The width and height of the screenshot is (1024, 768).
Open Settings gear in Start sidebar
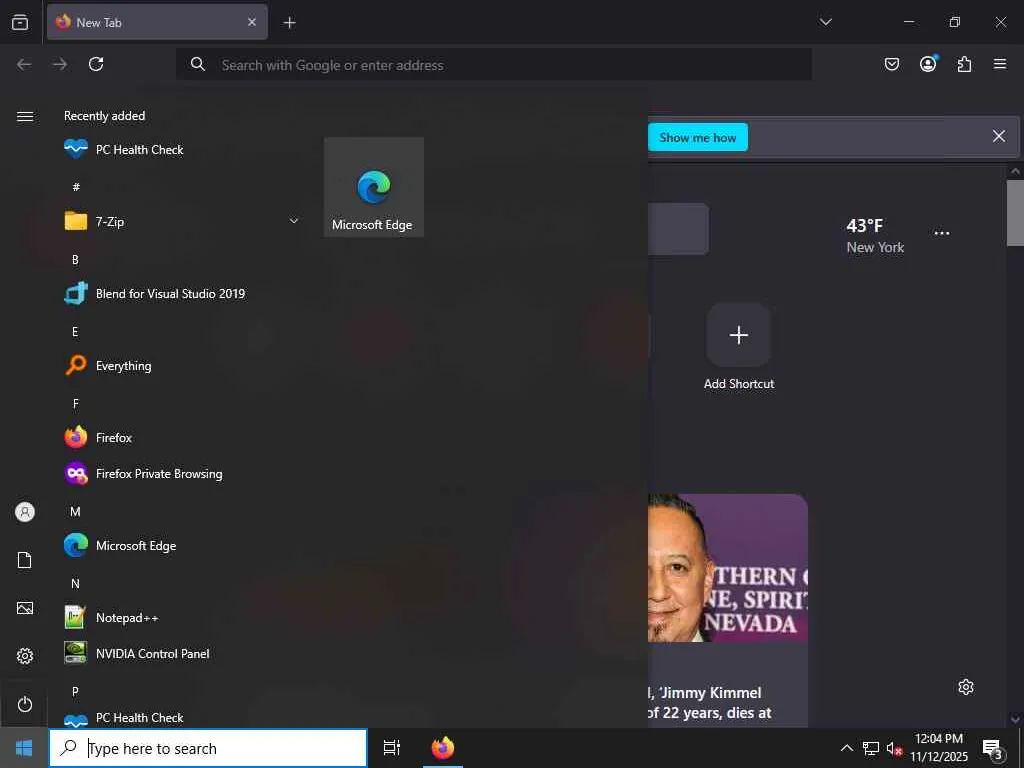pos(25,656)
